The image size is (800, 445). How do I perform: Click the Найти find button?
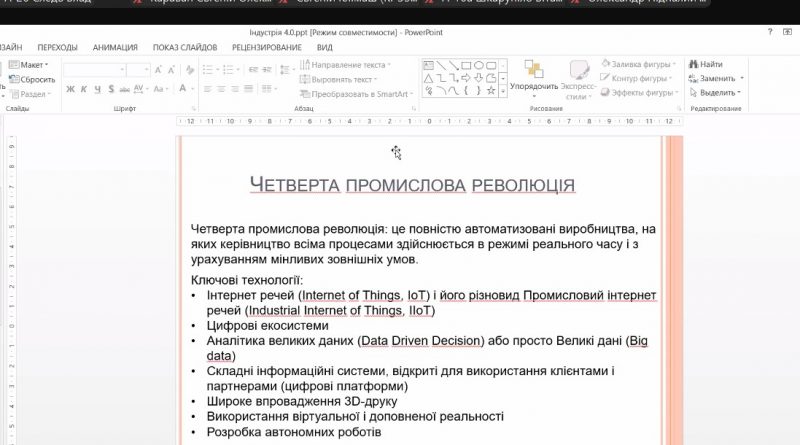[706, 64]
